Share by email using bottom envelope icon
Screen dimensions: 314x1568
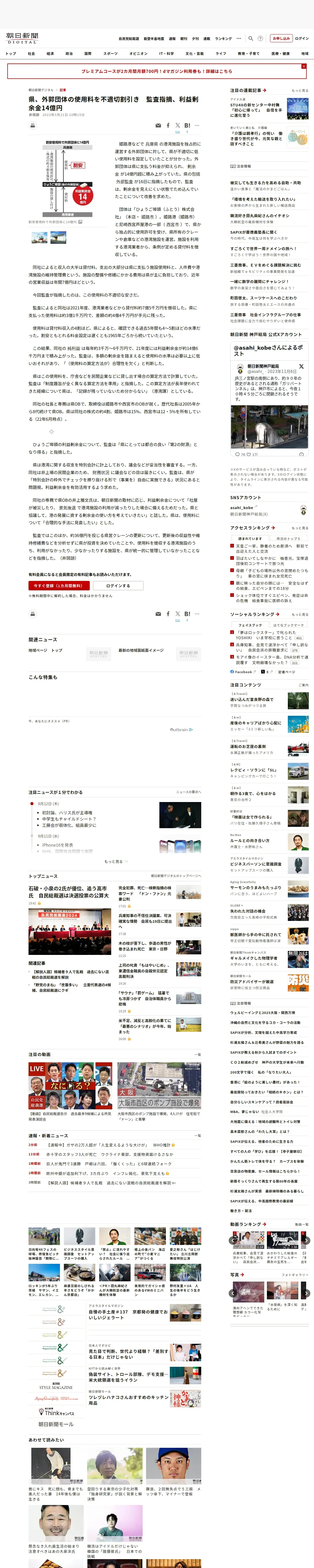click(x=159, y=614)
